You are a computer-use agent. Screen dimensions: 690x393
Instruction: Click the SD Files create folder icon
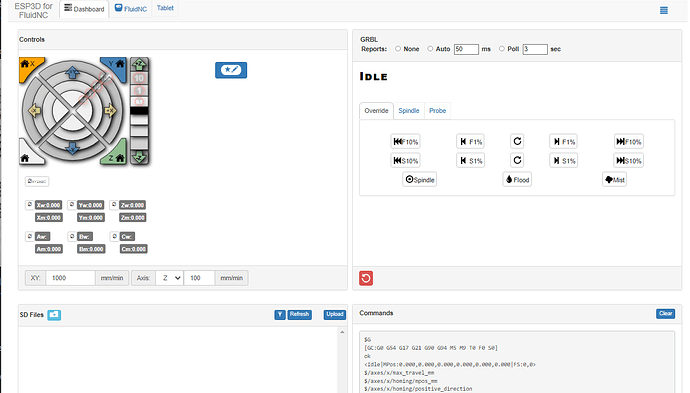point(54,315)
